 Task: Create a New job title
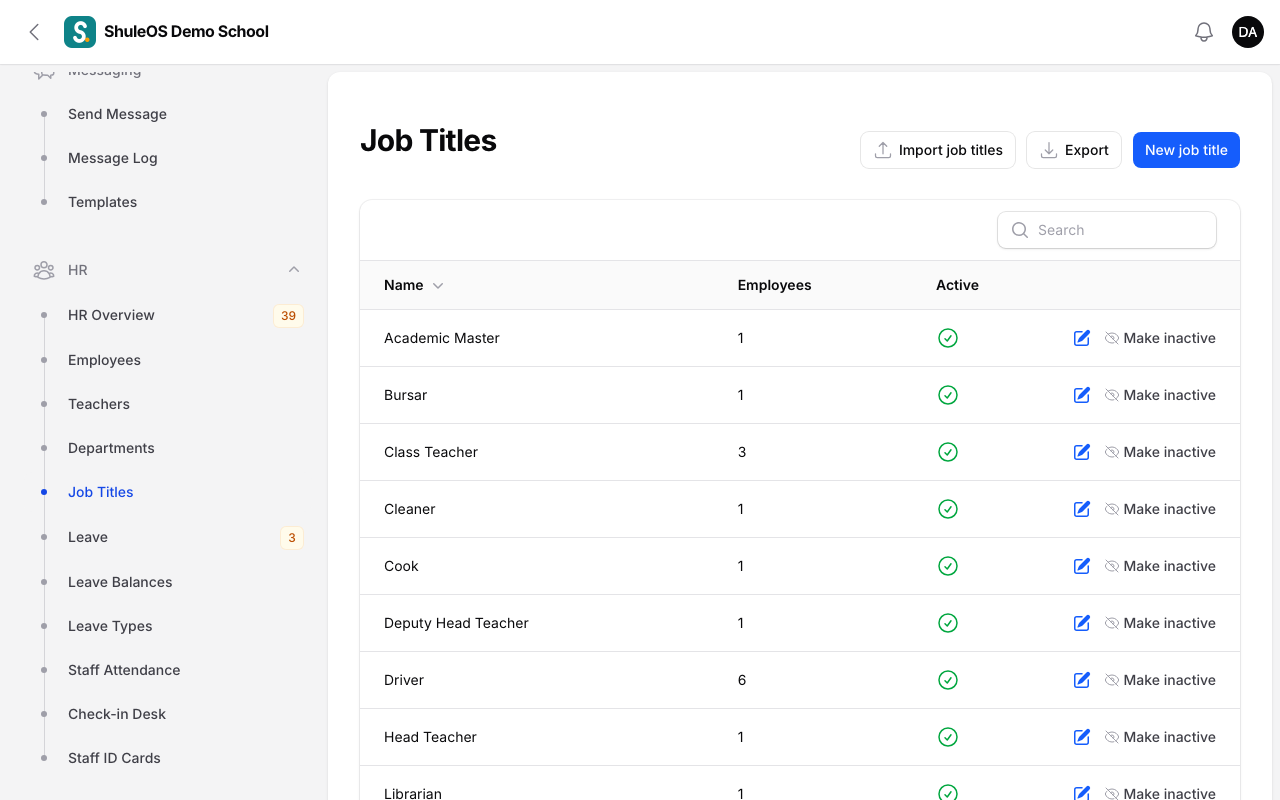click(1186, 150)
